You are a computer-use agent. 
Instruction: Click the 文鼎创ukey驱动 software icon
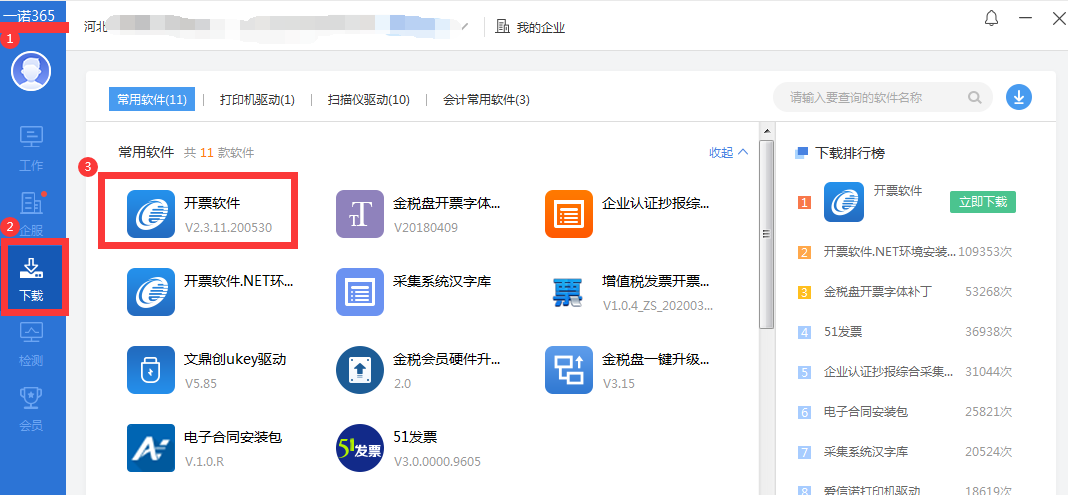(152, 370)
